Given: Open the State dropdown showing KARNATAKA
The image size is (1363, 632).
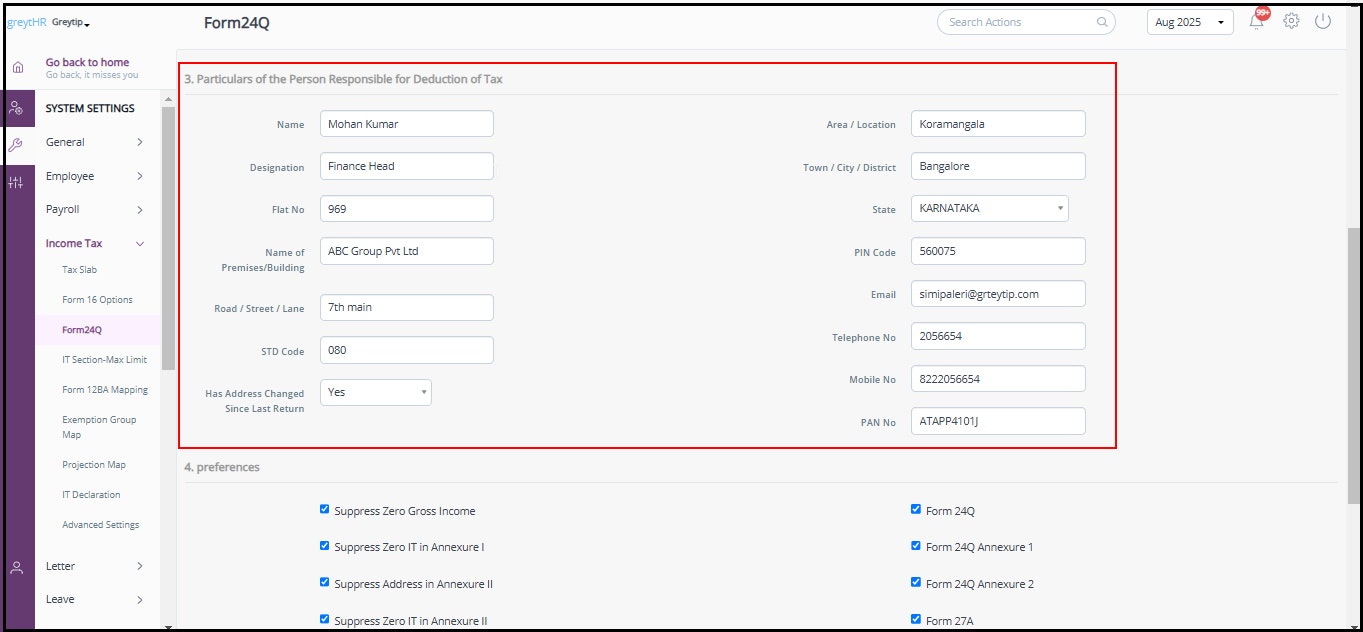Looking at the screenshot, I should tap(989, 208).
